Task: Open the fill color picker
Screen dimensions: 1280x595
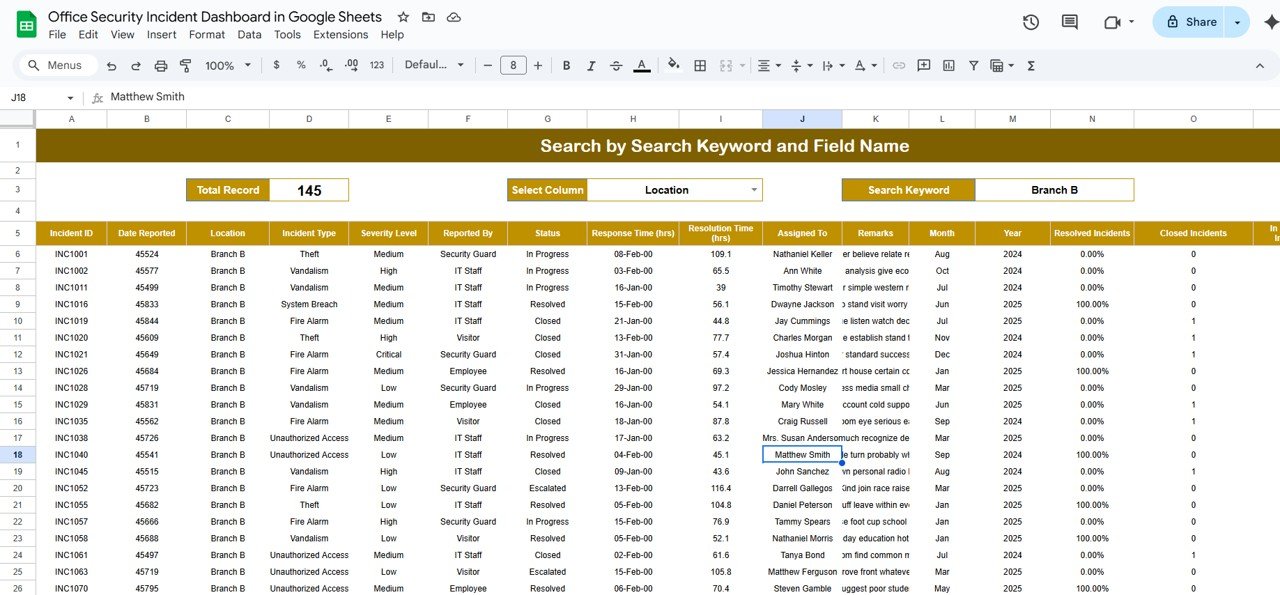Action: pos(673,65)
